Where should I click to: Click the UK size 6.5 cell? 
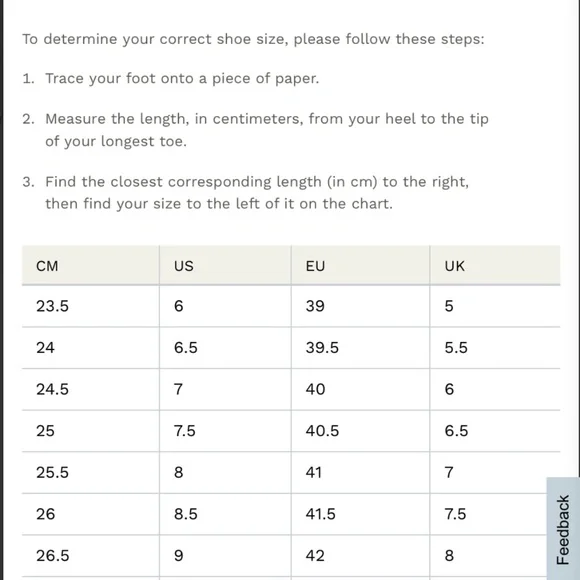pos(495,431)
